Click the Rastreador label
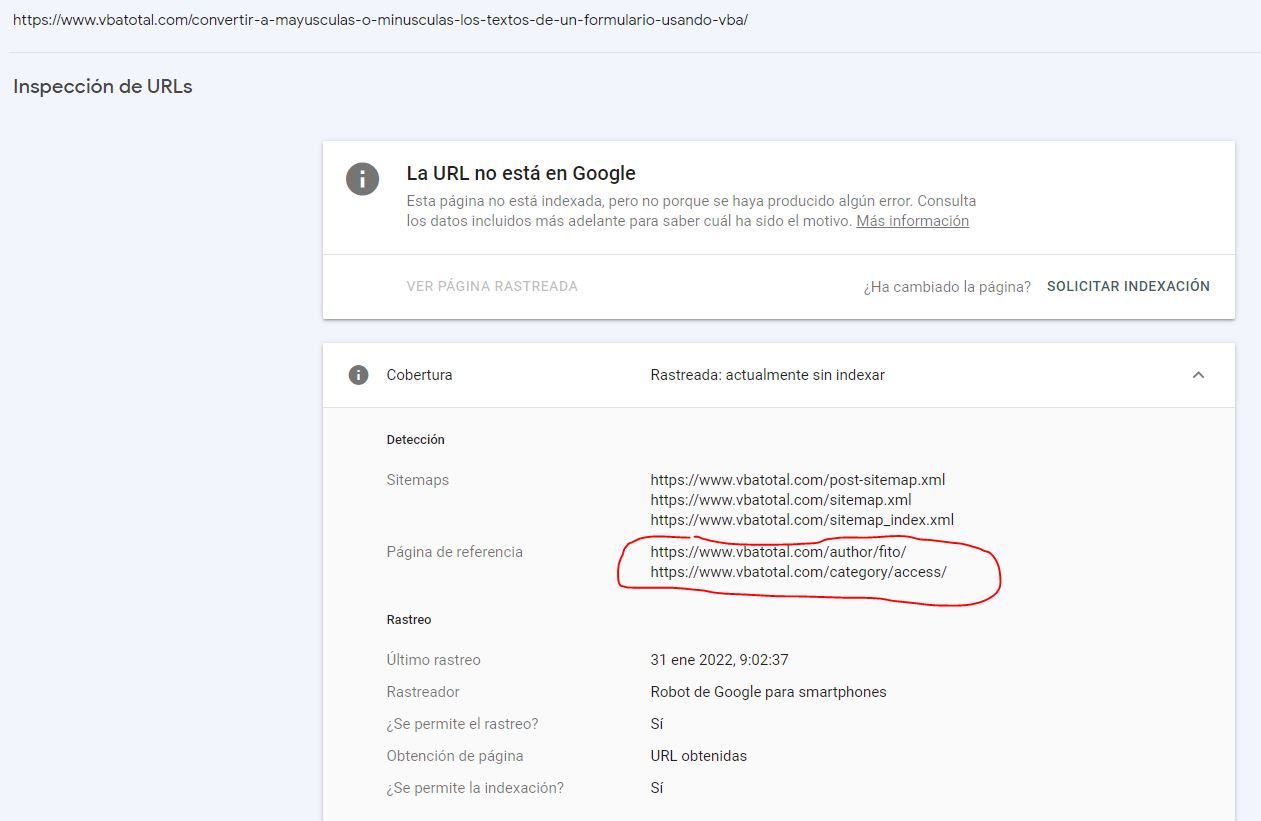Screen dimensions: 1261x821 pyautogui.click(x=423, y=692)
